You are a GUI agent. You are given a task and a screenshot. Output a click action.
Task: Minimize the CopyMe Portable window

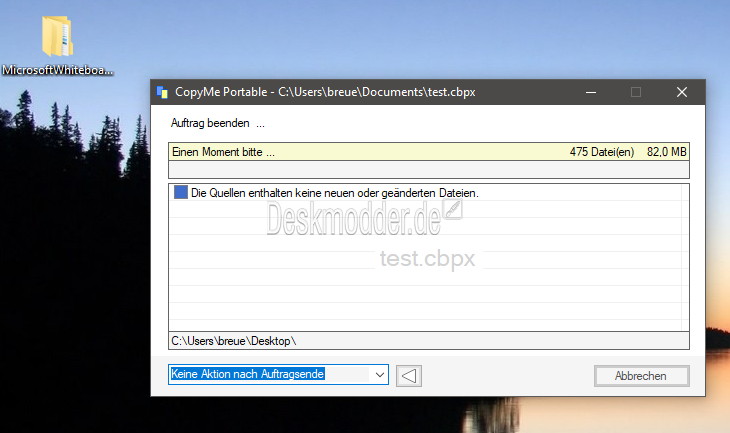point(591,92)
